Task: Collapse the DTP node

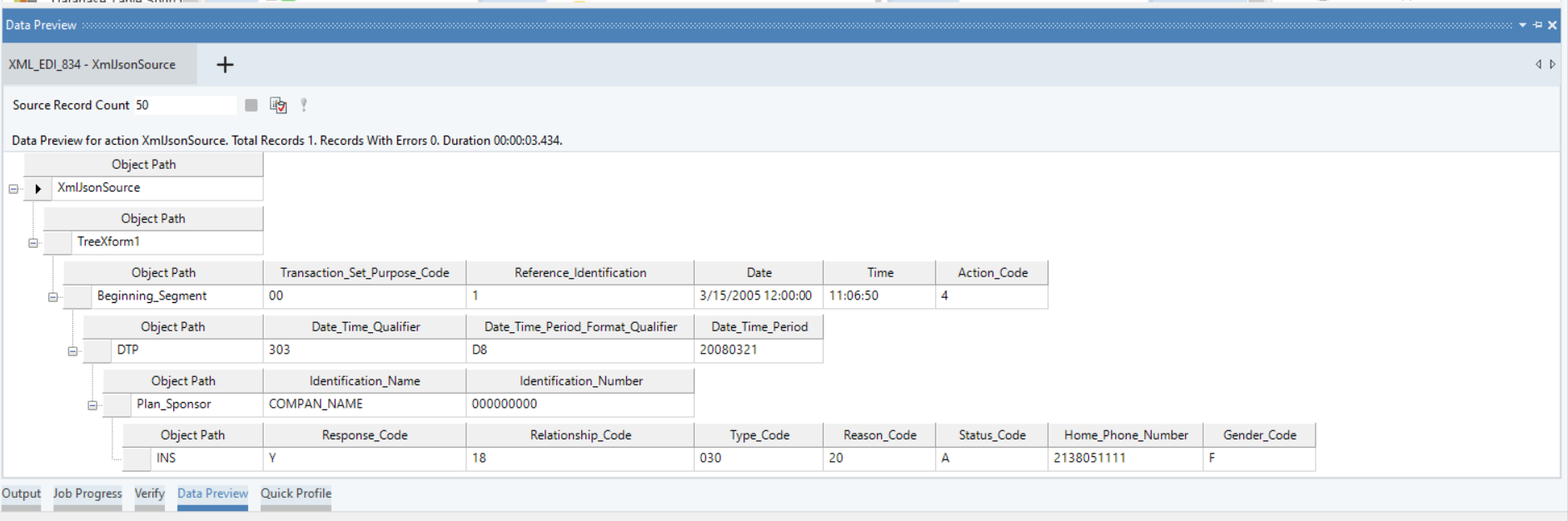Action: [x=73, y=351]
